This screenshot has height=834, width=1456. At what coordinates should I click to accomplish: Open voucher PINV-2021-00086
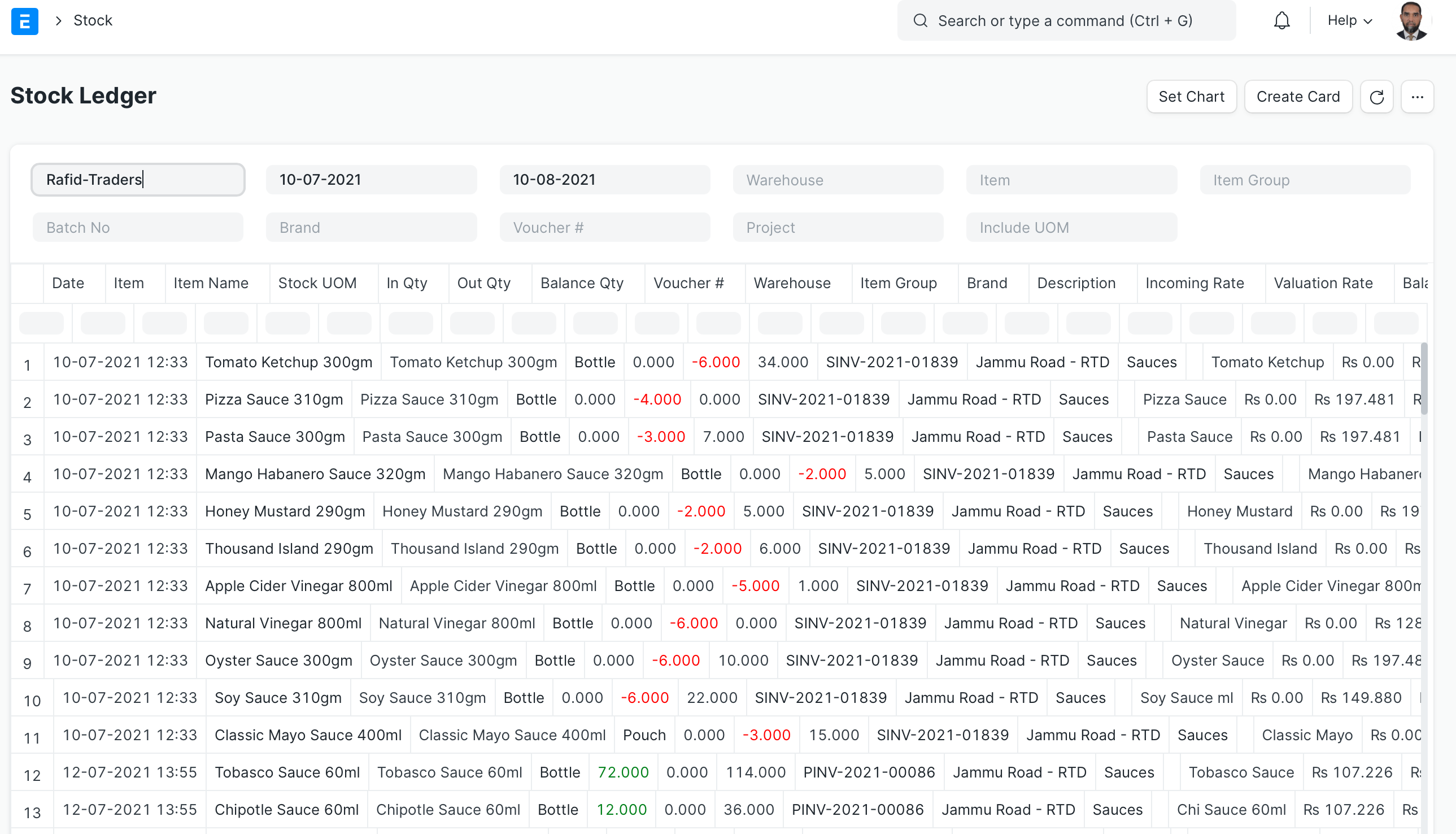tap(869, 772)
